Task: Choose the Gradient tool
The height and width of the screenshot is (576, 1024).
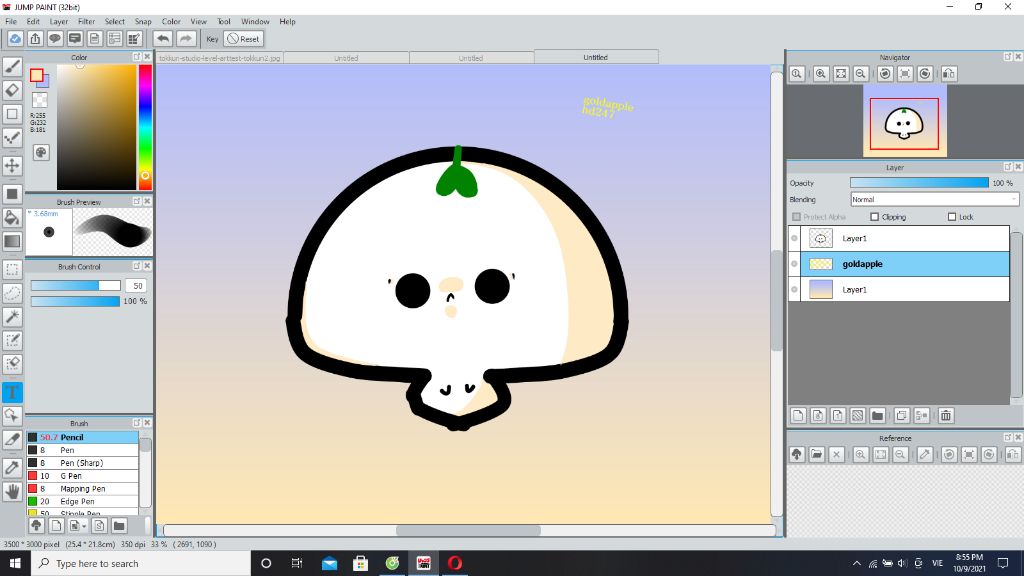Action: coord(12,241)
